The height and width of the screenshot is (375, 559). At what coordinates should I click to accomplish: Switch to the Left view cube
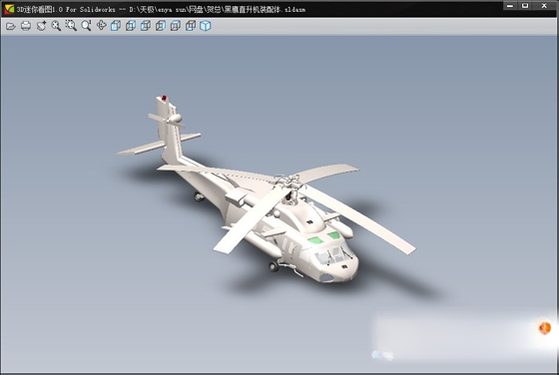coord(145,26)
